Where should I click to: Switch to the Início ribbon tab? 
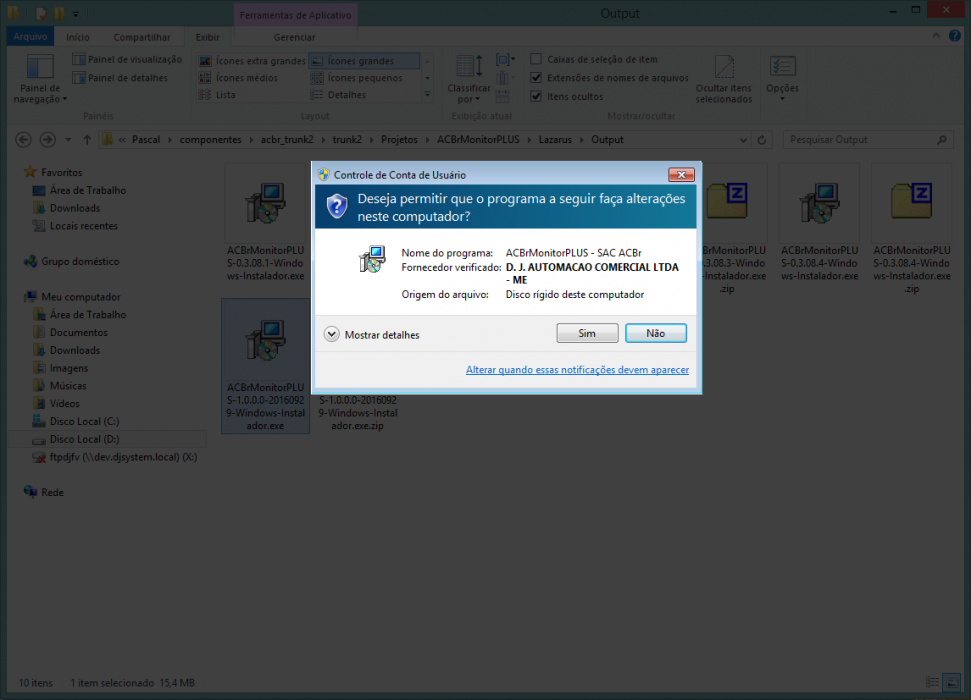point(78,37)
